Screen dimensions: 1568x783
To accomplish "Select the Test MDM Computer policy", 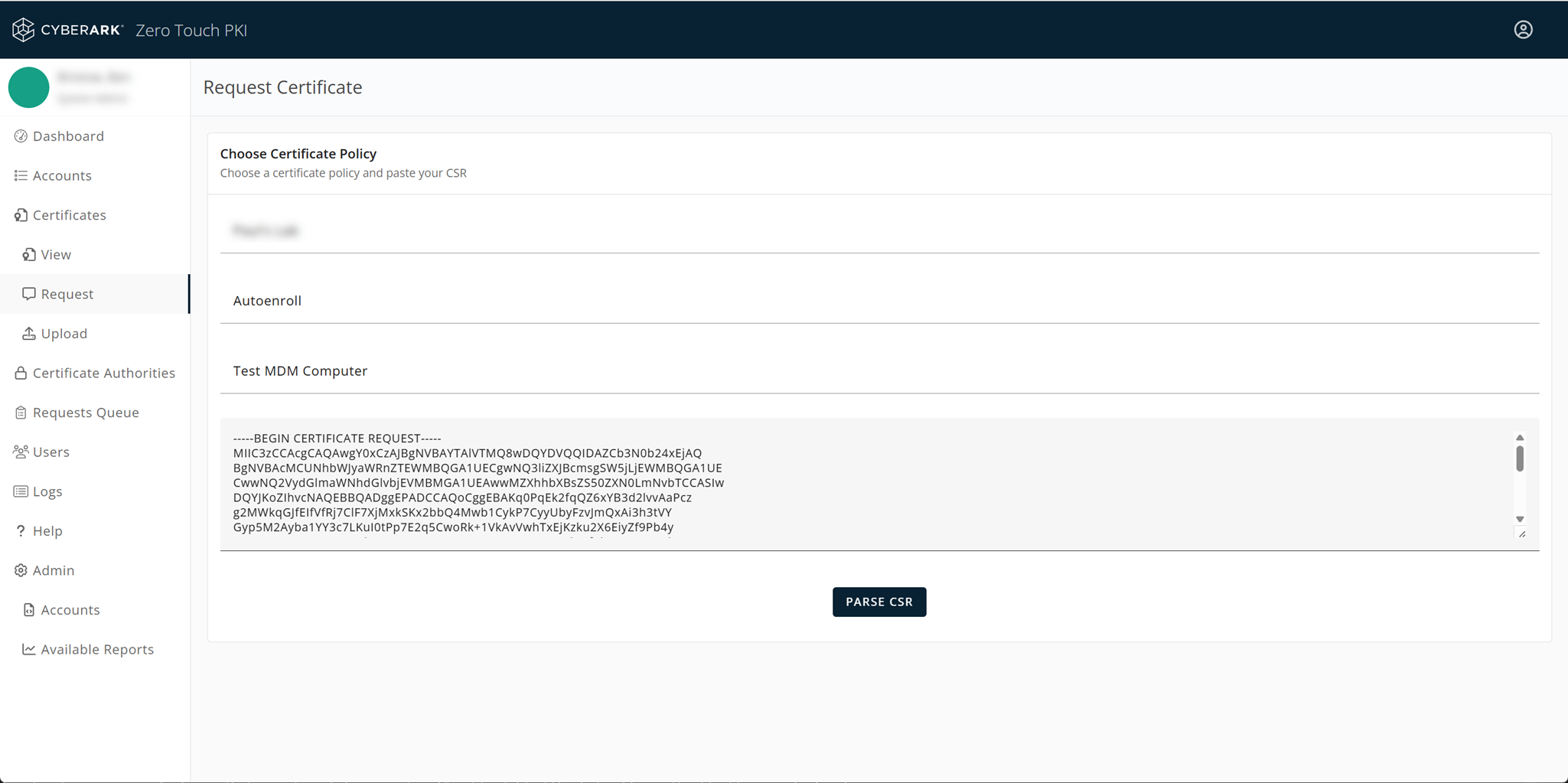I will pyautogui.click(x=300, y=371).
